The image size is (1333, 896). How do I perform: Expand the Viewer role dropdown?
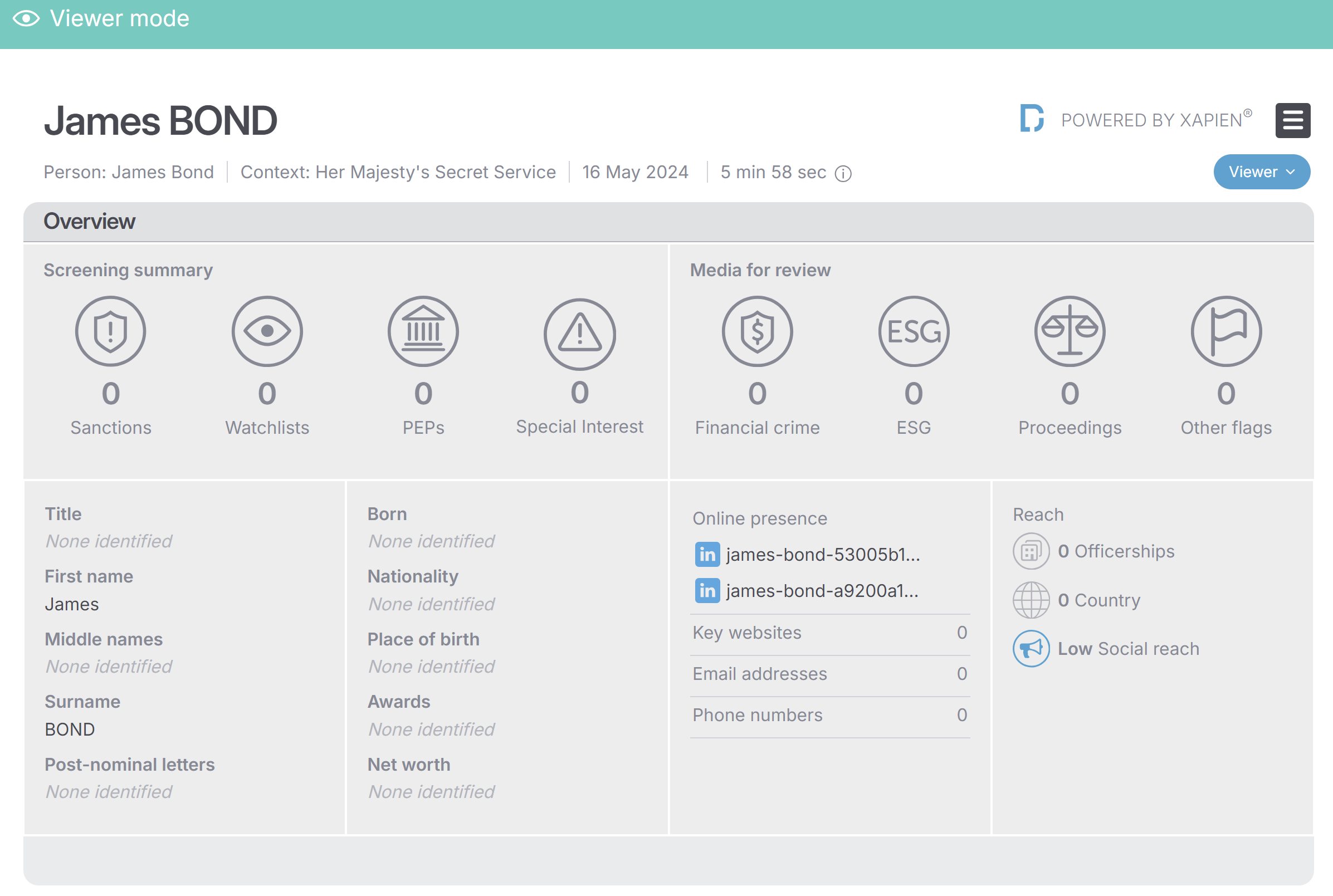1262,172
